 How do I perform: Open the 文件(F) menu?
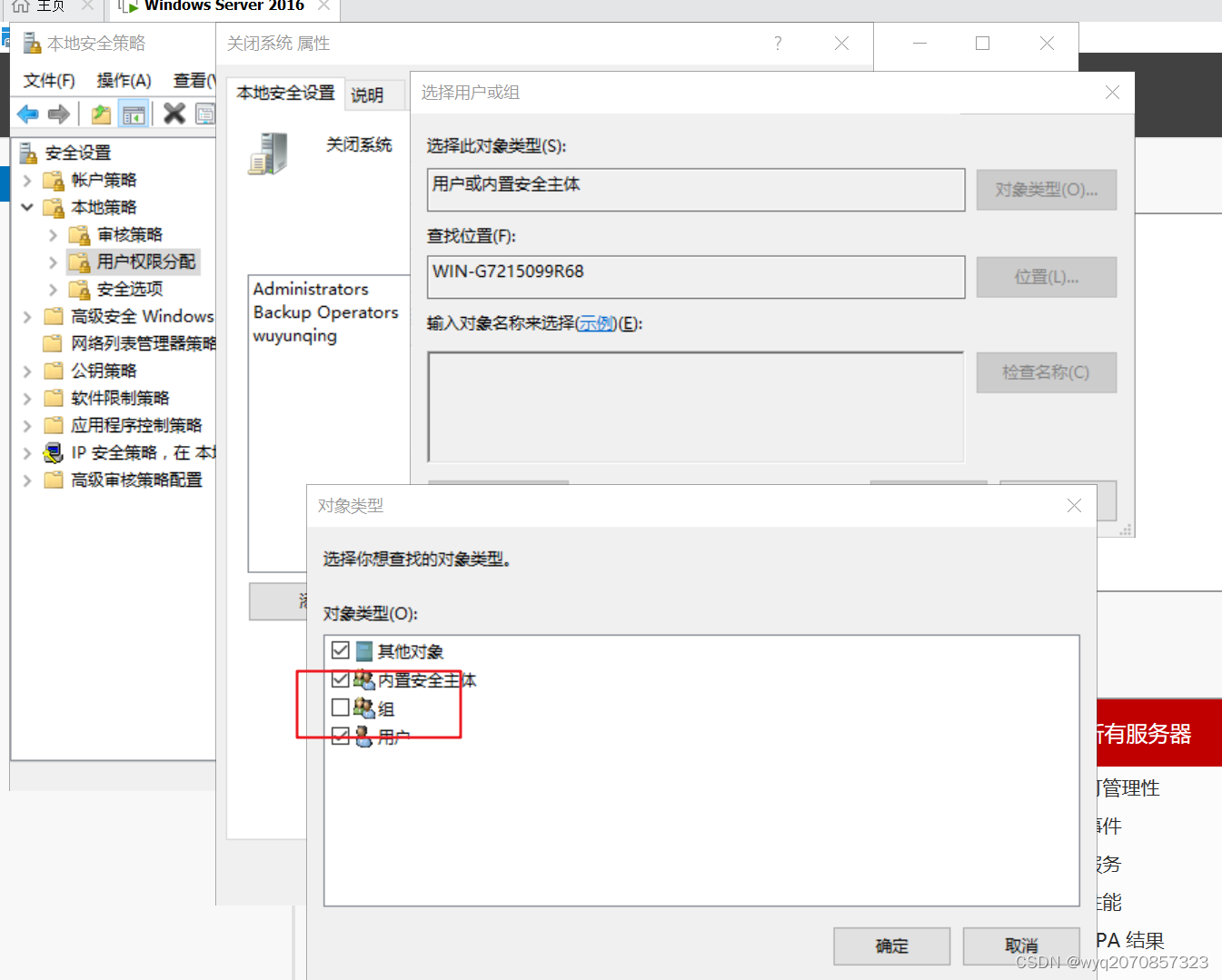click(47, 80)
